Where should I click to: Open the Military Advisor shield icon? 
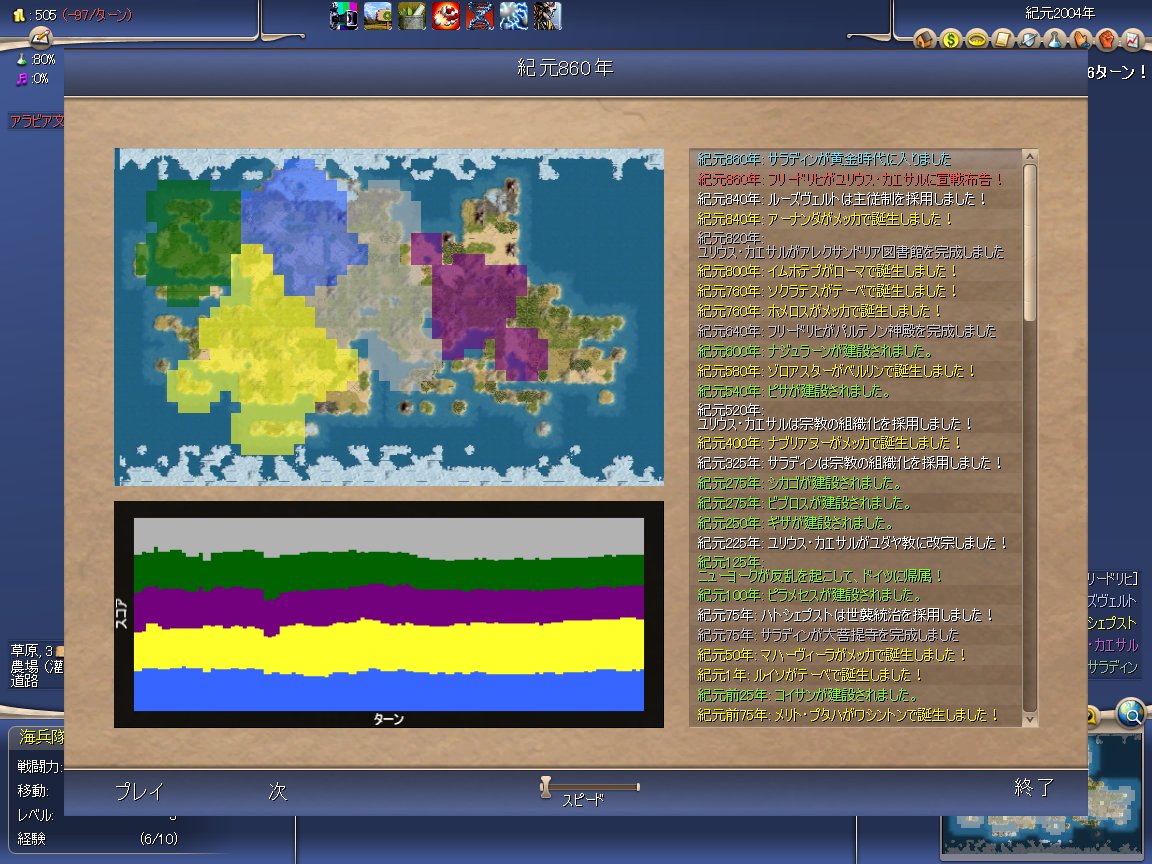1029,39
